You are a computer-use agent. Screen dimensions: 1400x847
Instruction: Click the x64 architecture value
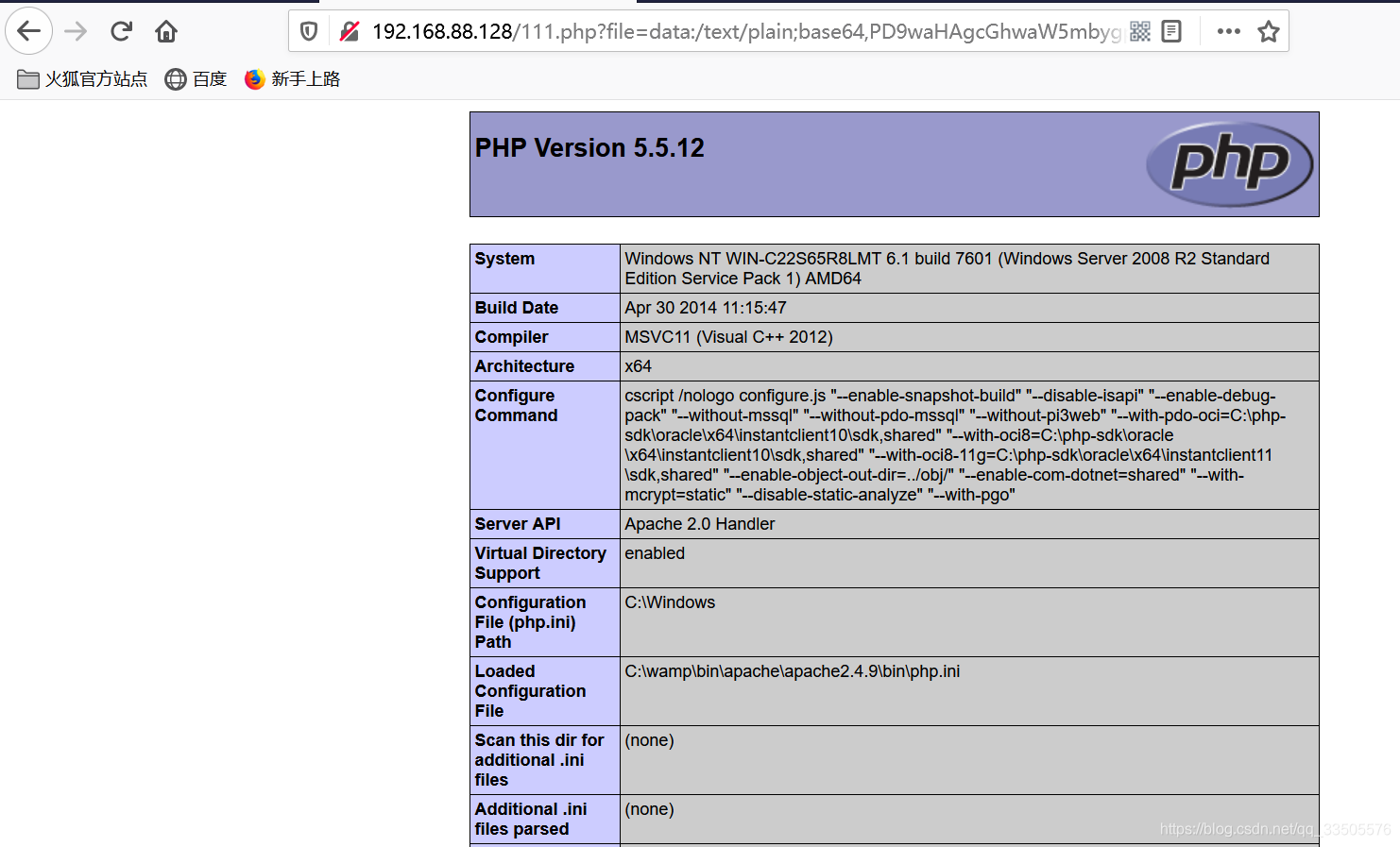(638, 366)
